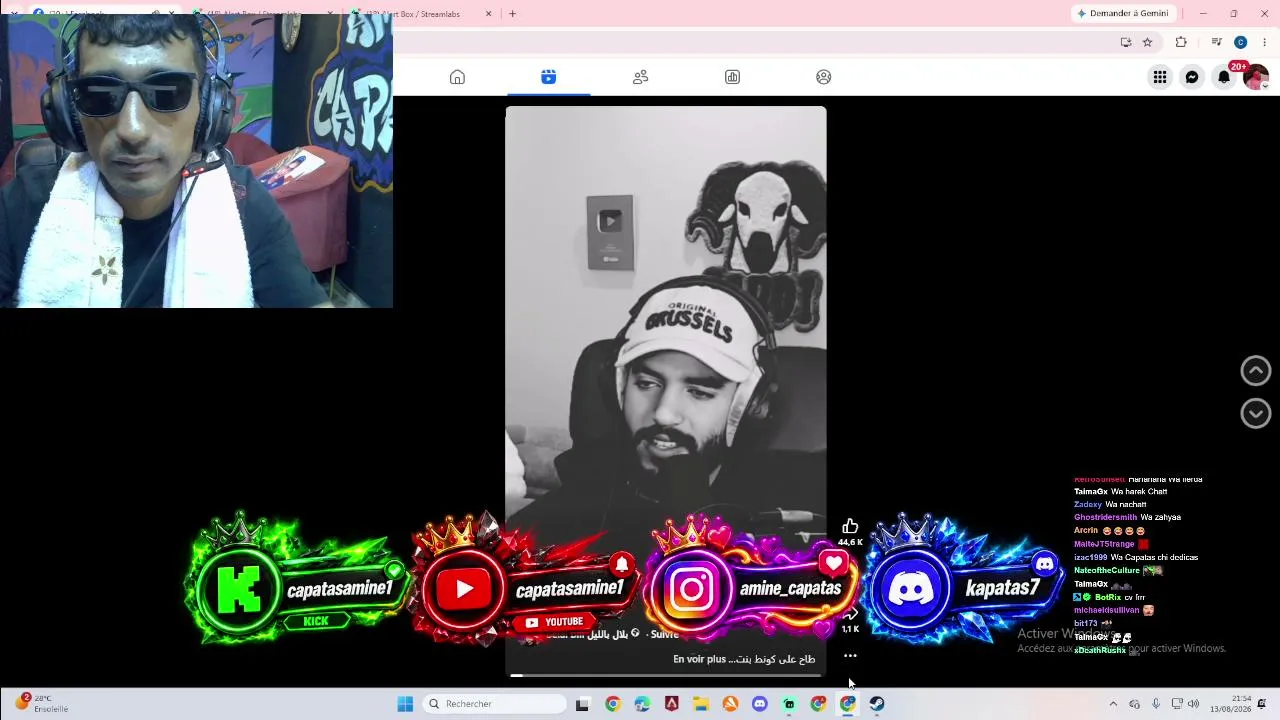Select chat username 'BotRix'
The image size is (1280, 720).
(1108, 597)
